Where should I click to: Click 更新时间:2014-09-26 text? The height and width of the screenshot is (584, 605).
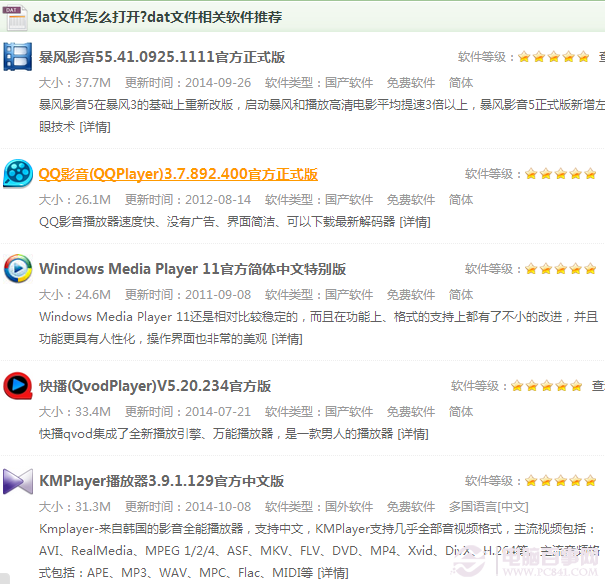tap(188, 83)
